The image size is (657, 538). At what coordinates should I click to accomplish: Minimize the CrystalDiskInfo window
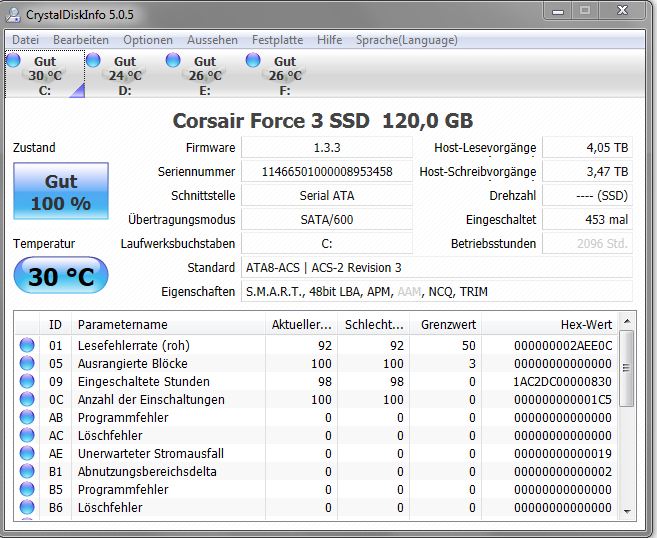(x=558, y=11)
